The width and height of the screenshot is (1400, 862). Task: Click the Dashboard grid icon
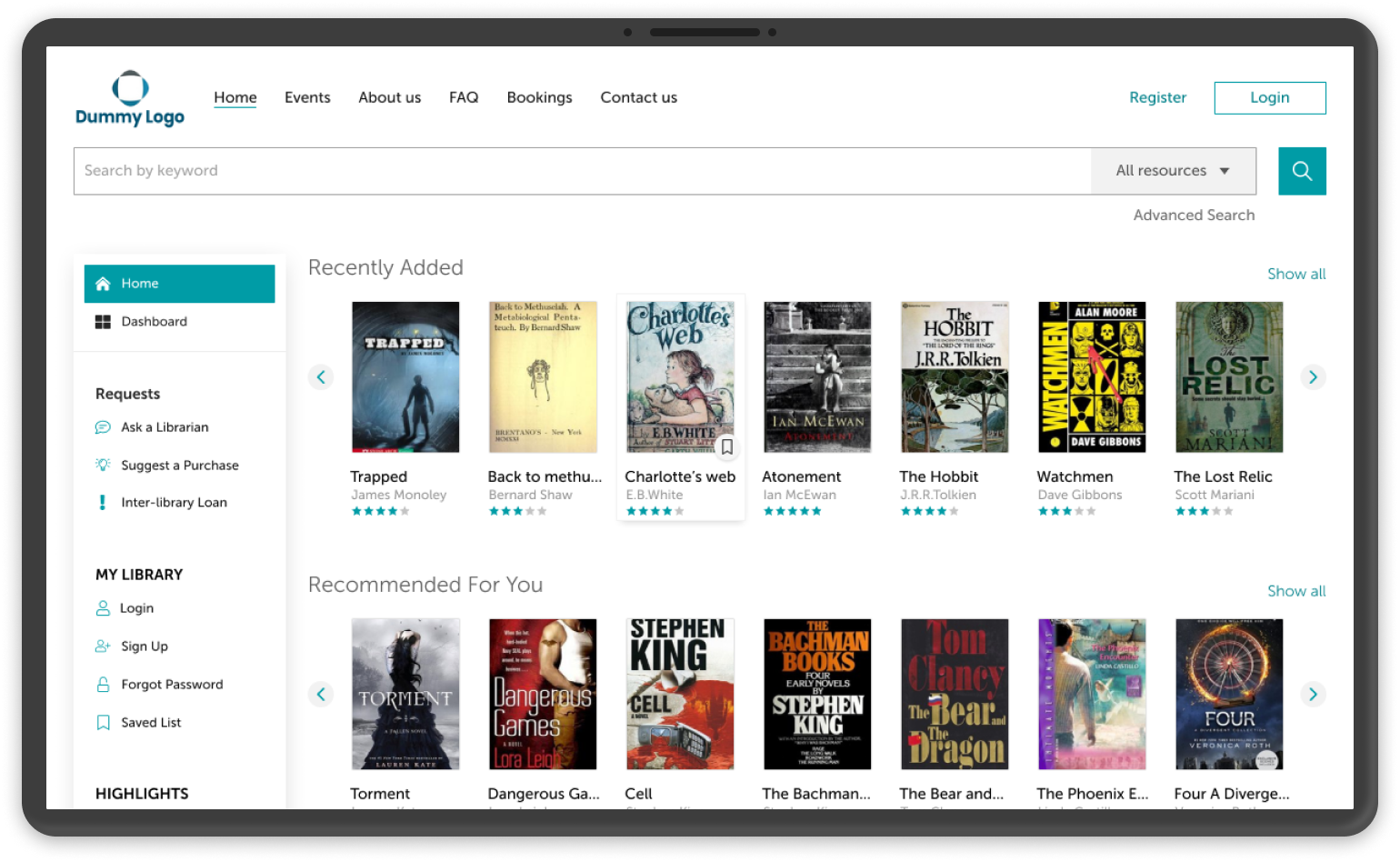click(x=103, y=322)
